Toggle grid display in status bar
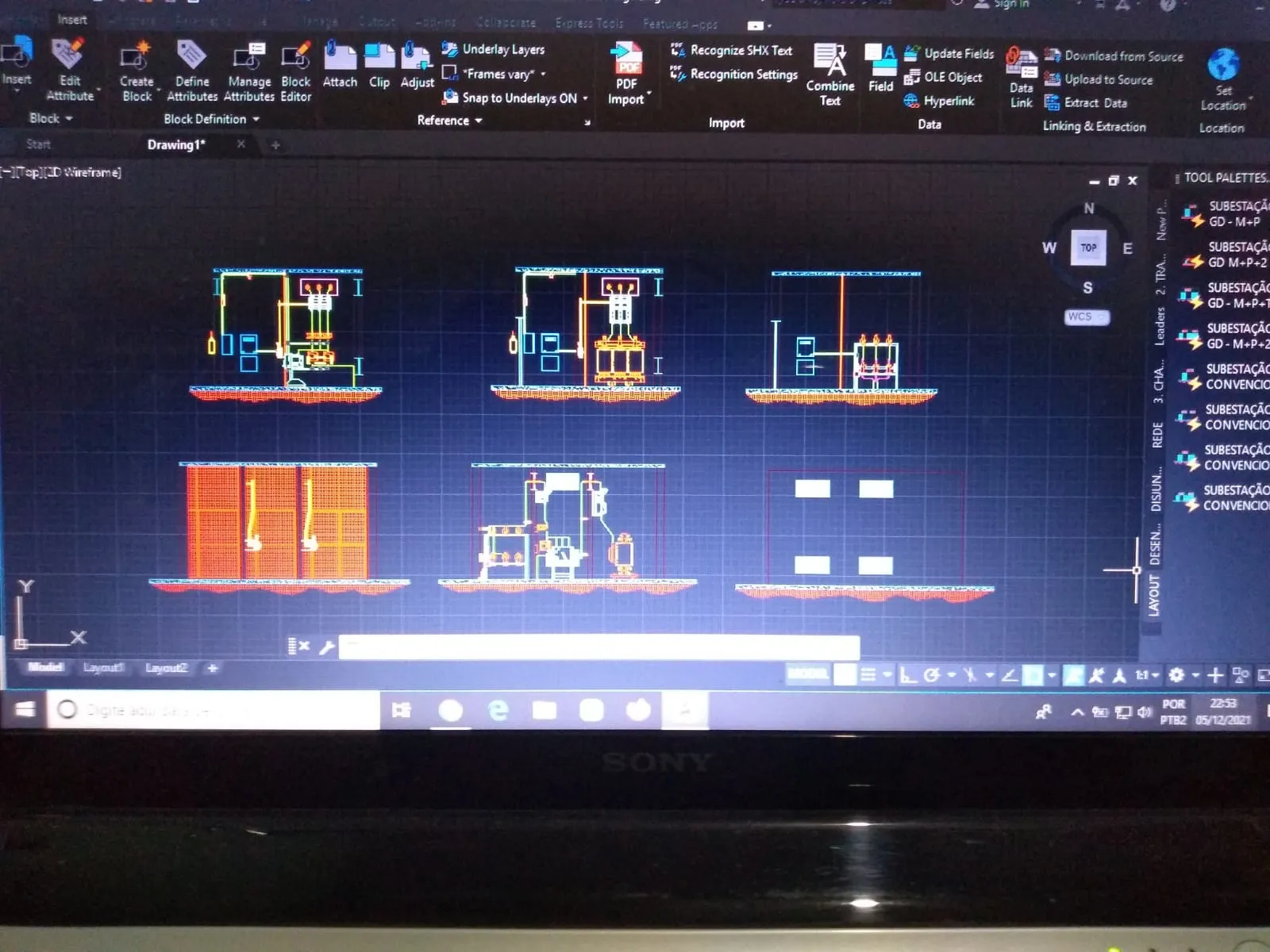This screenshot has width=1270, height=952. (845, 675)
